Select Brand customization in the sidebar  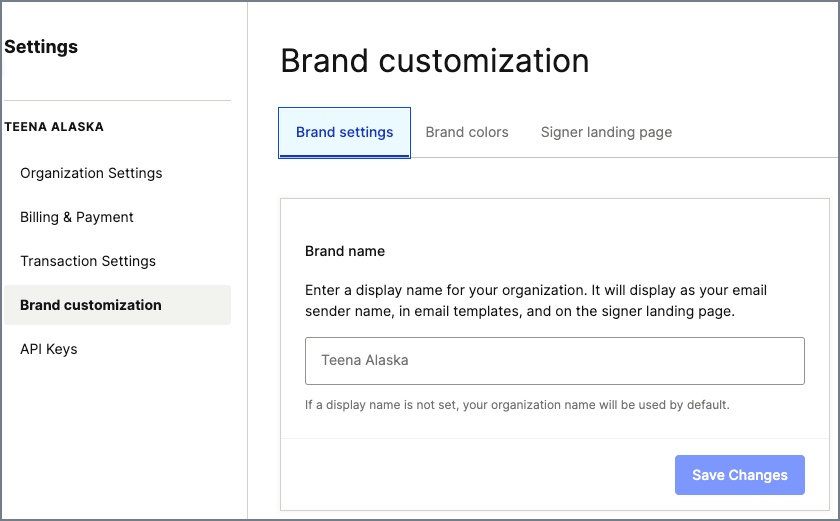(117, 305)
